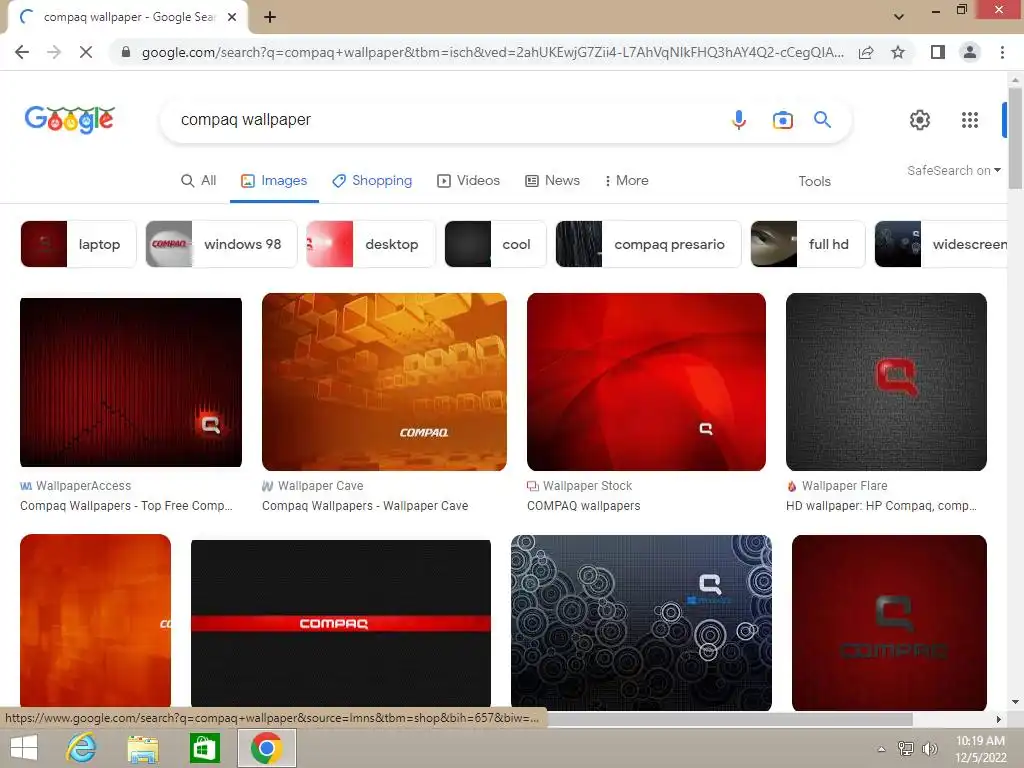Open the taskbar clock showing 10:19 AM

click(980, 749)
